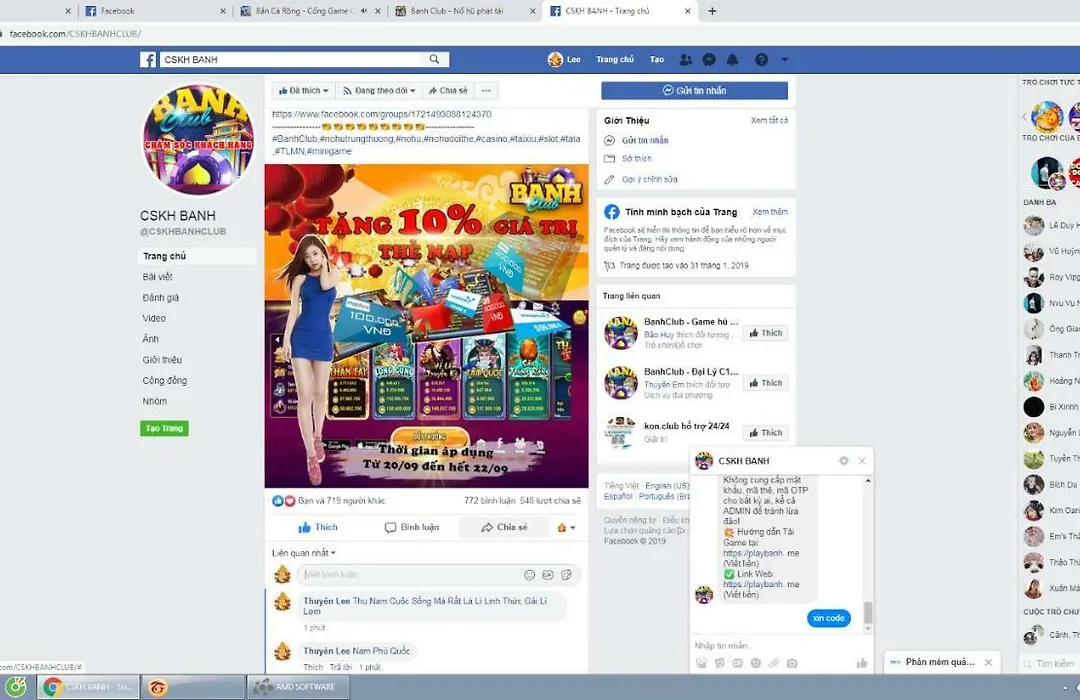The height and width of the screenshot is (700, 1080).
Task: Click the Gửi tin nhắn blue button
Action: [x=694, y=90]
